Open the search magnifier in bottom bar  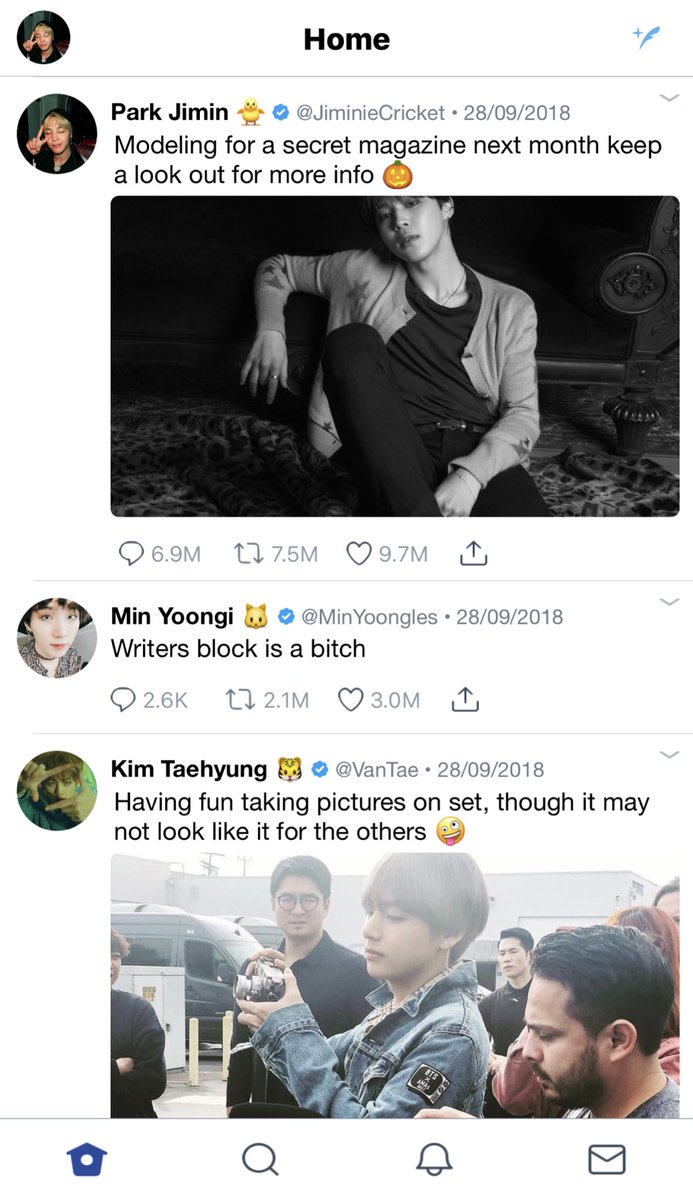click(260, 1160)
